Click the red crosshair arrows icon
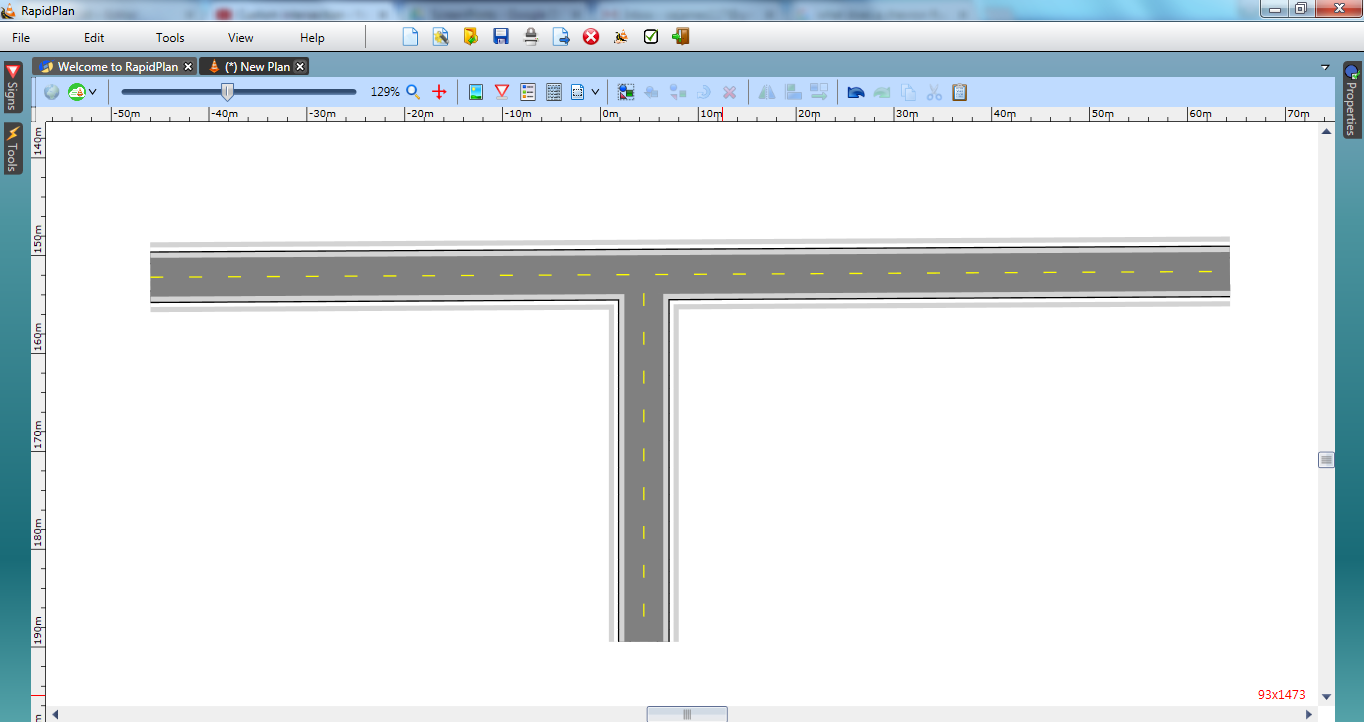Viewport: 1364px width, 722px height. 439,92
